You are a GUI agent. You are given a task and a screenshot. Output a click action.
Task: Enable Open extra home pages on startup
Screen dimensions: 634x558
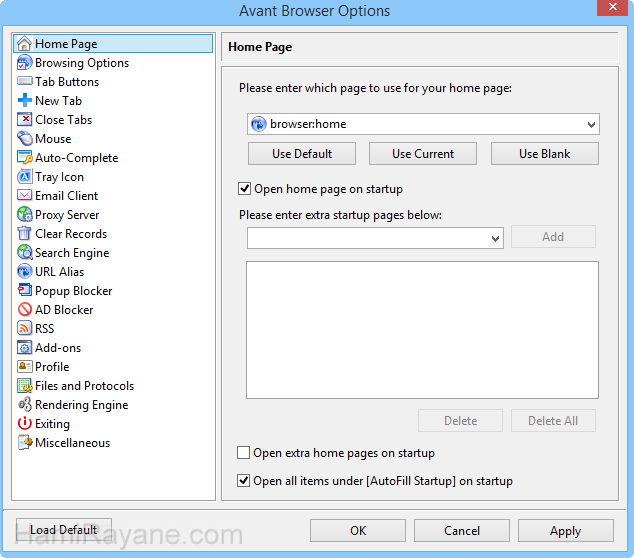coord(245,453)
